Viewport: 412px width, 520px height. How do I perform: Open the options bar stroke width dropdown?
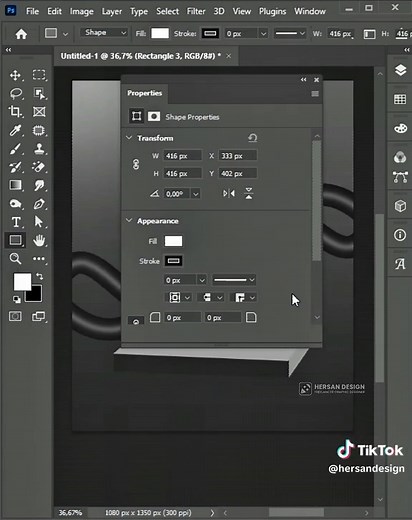coord(264,33)
